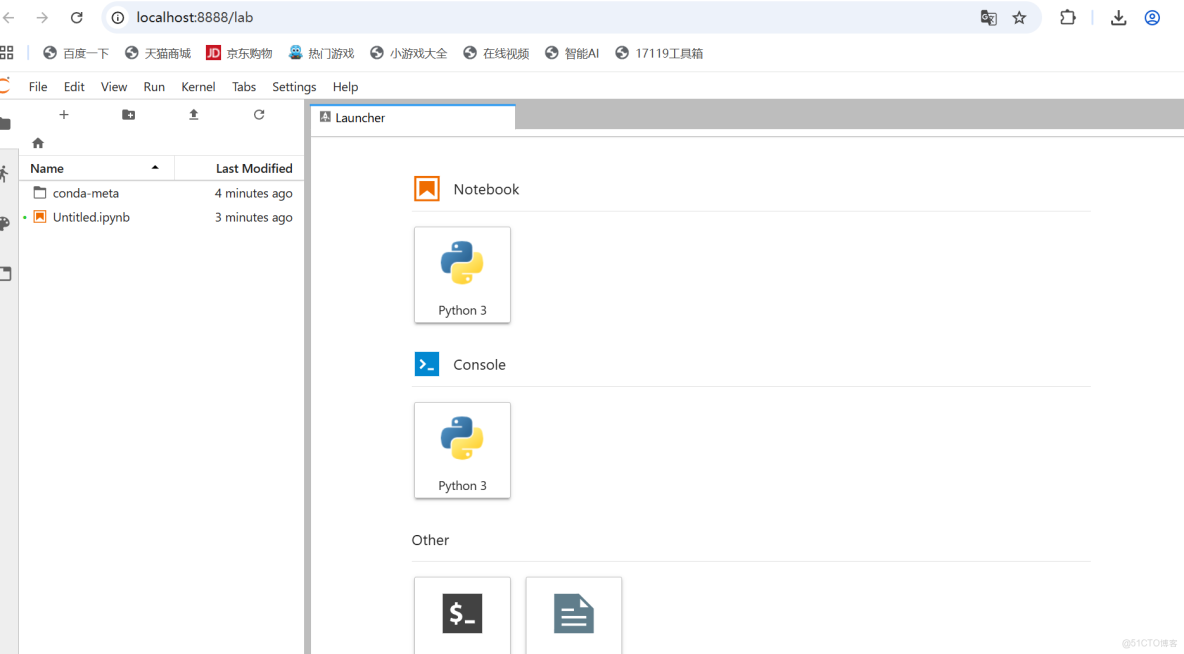The image size is (1184, 654).
Task: Click the orange Notebook section icon
Action: click(x=427, y=189)
